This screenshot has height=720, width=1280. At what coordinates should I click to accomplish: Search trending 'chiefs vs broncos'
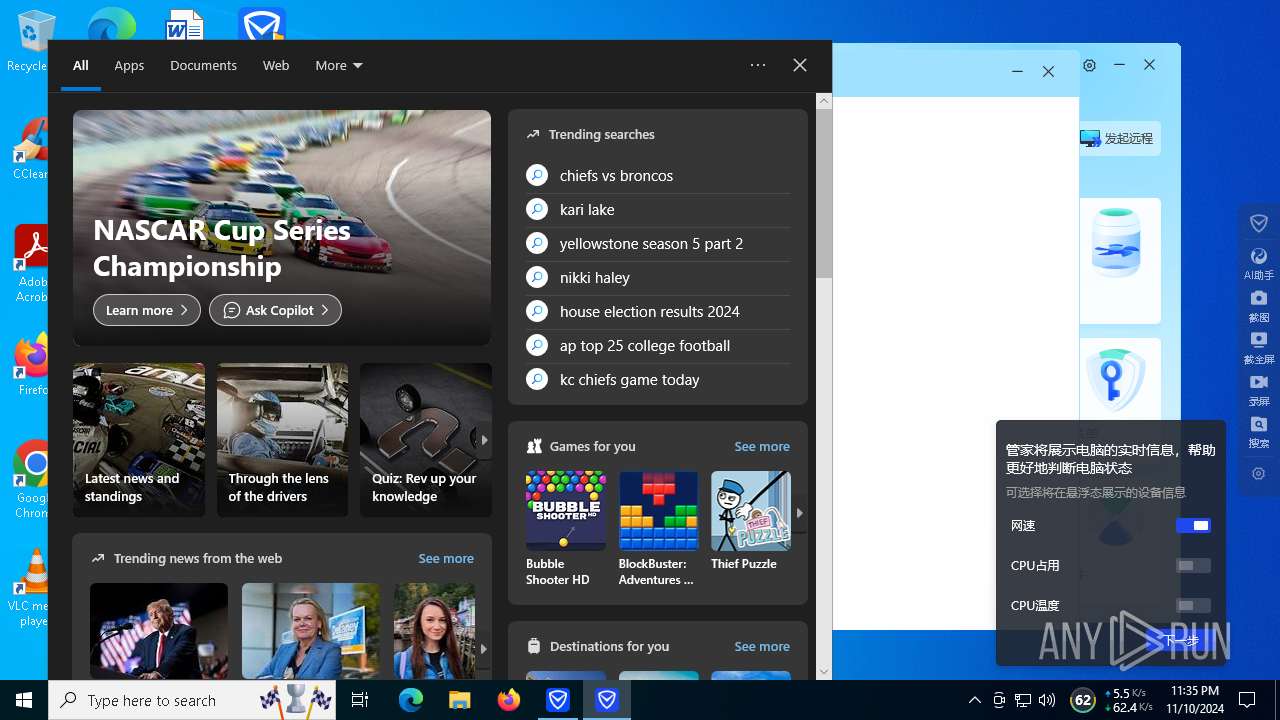click(658, 175)
